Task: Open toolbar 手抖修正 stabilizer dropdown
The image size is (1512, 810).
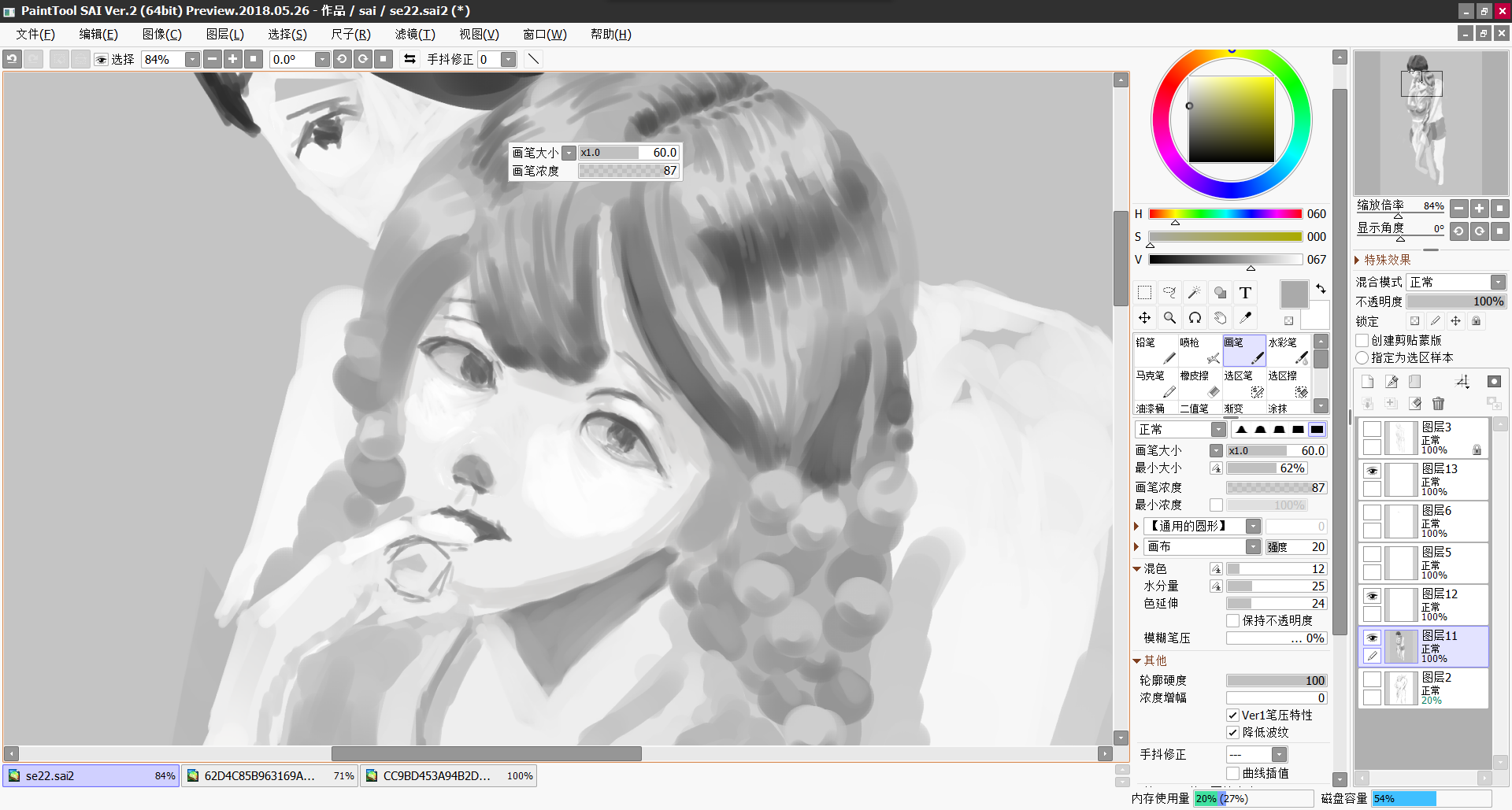Action: click(x=509, y=59)
